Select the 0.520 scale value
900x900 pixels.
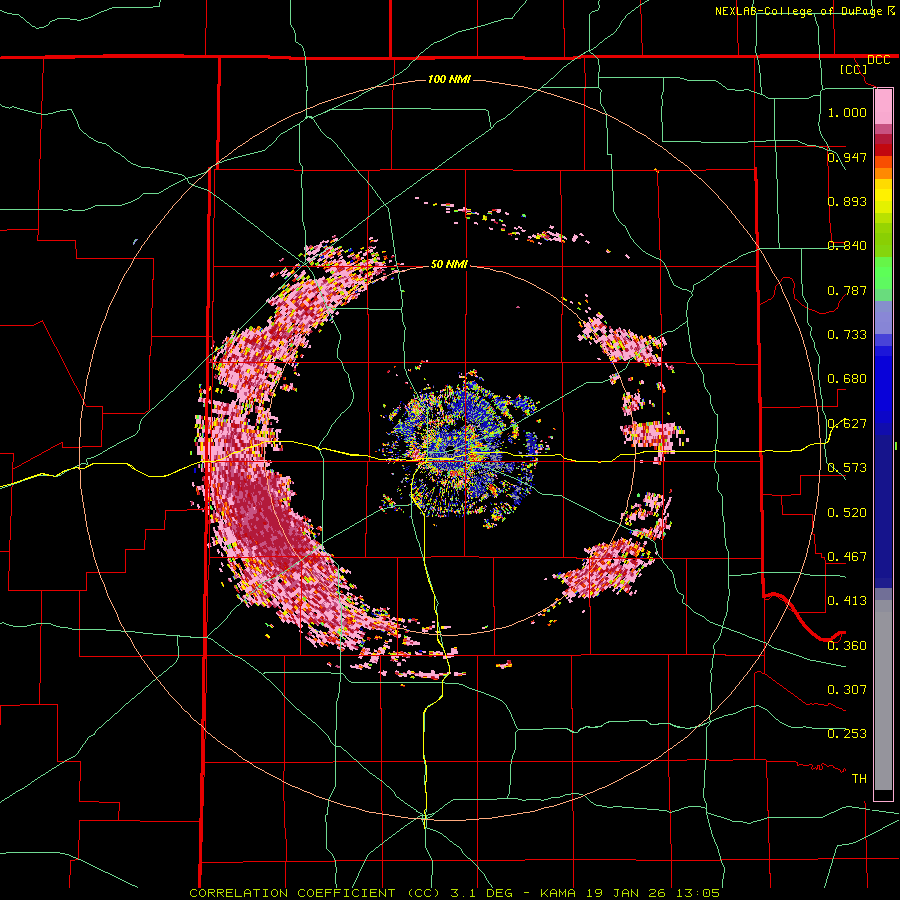pyautogui.click(x=847, y=512)
